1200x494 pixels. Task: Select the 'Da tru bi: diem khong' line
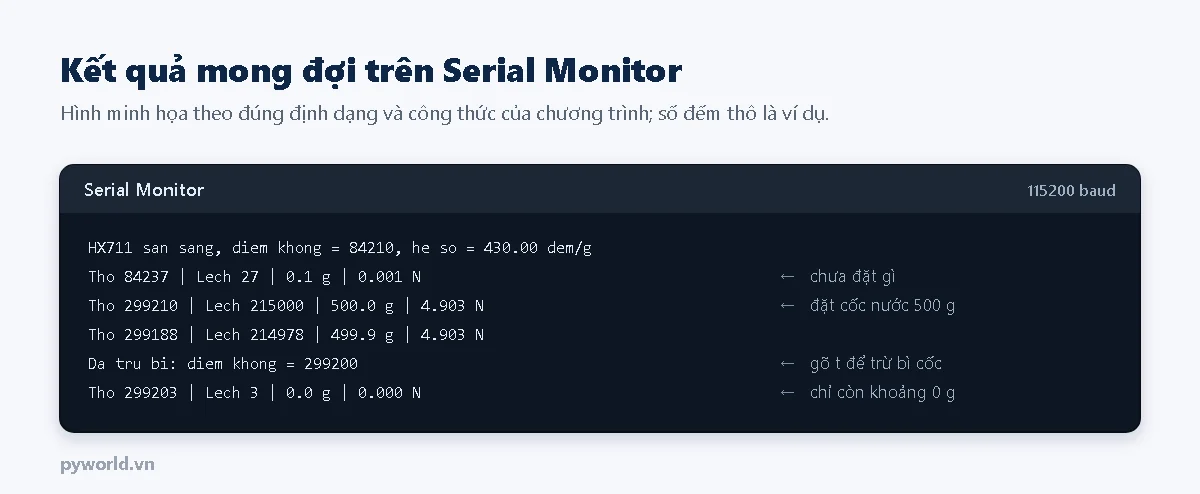(x=223, y=363)
